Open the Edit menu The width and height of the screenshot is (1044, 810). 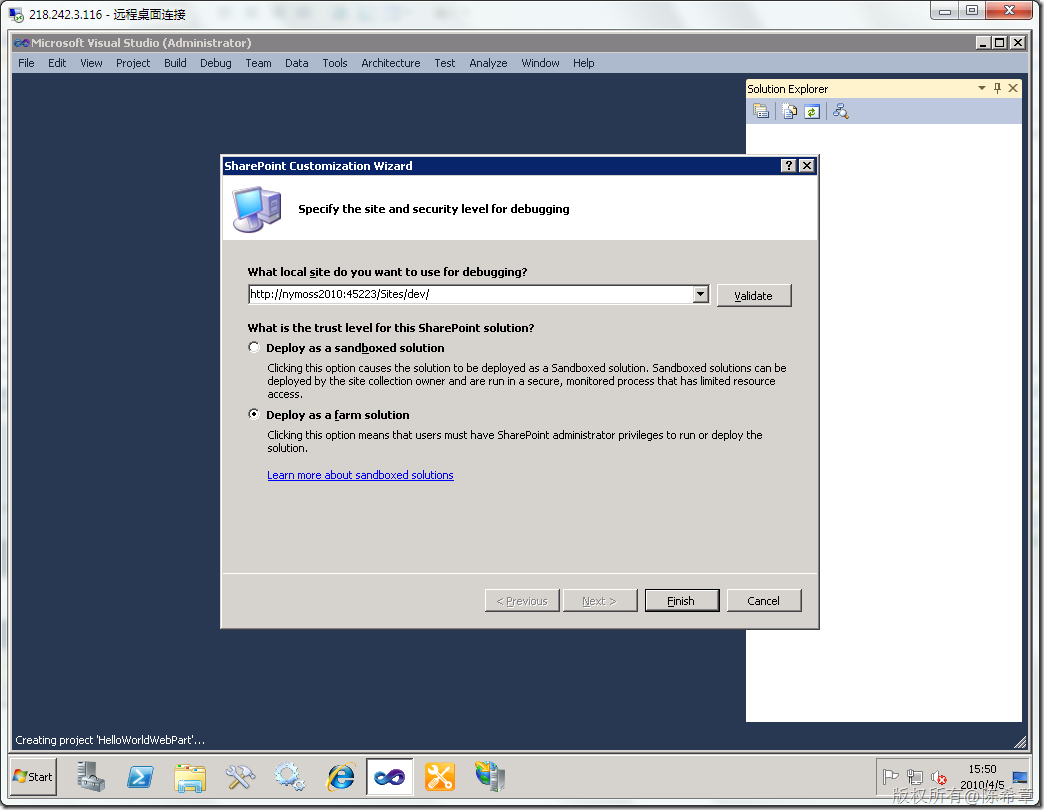point(57,63)
